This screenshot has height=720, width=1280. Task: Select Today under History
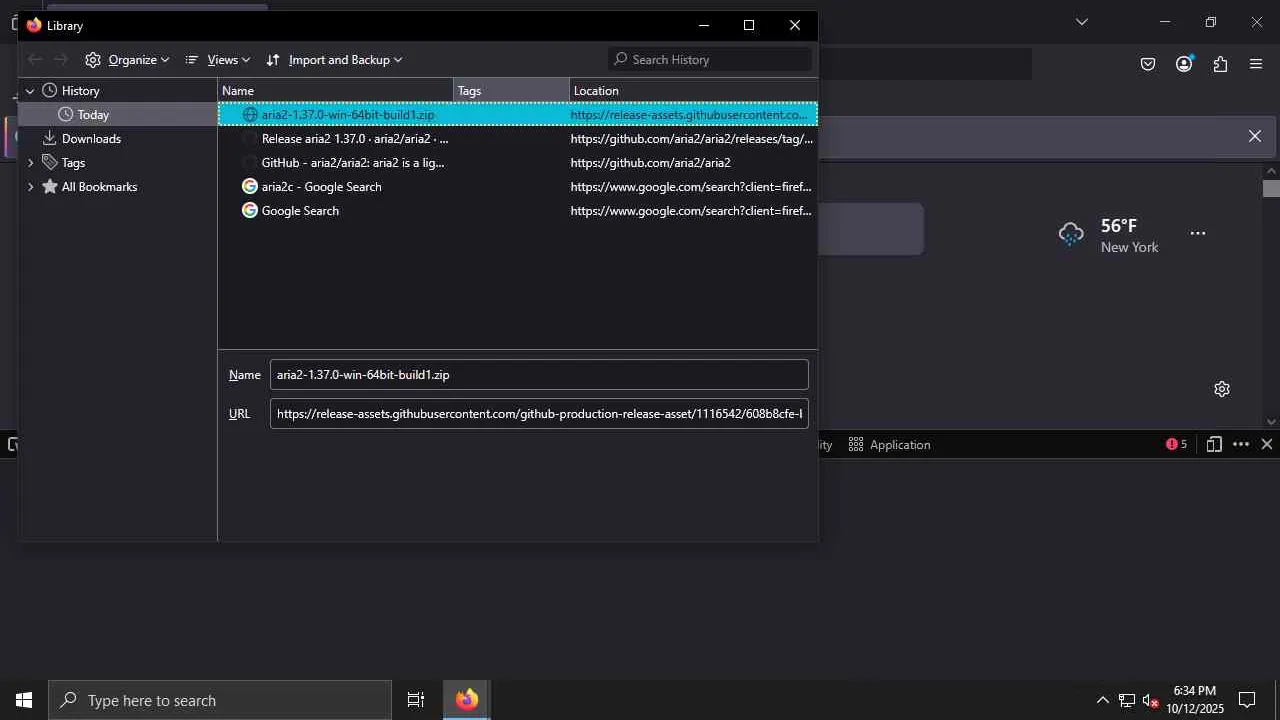pyautogui.click(x=118, y=115)
